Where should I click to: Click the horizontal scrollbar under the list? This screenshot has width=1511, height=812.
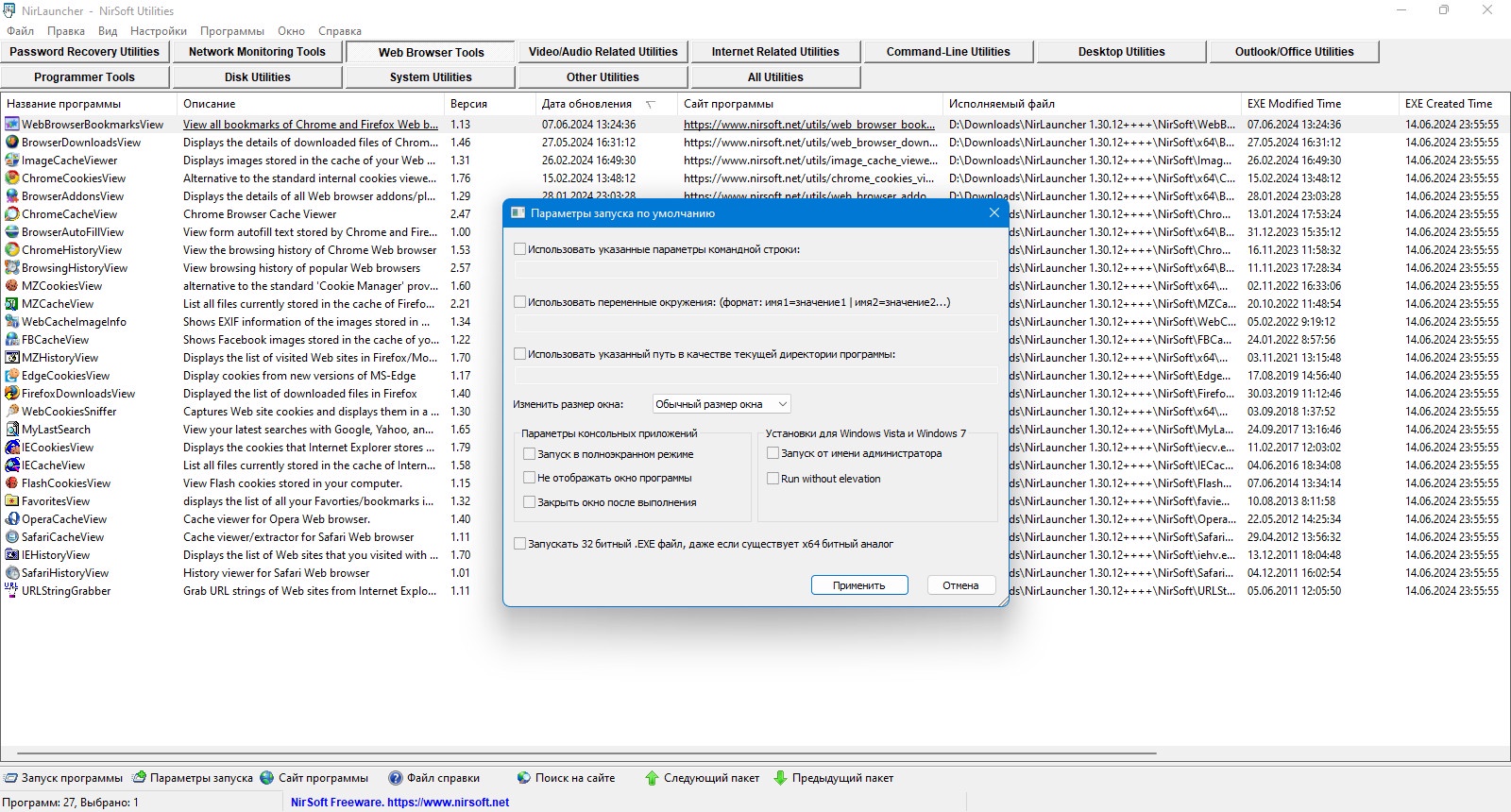[578, 753]
